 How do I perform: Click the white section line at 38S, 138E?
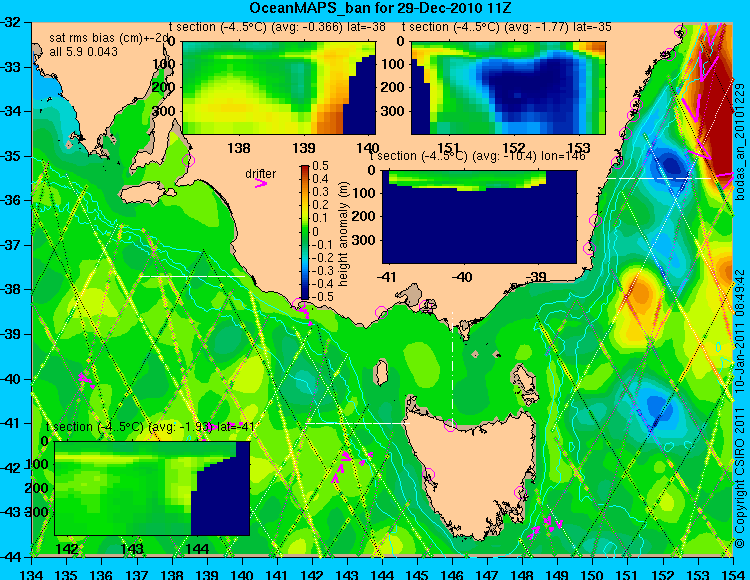pyautogui.click(x=192, y=276)
